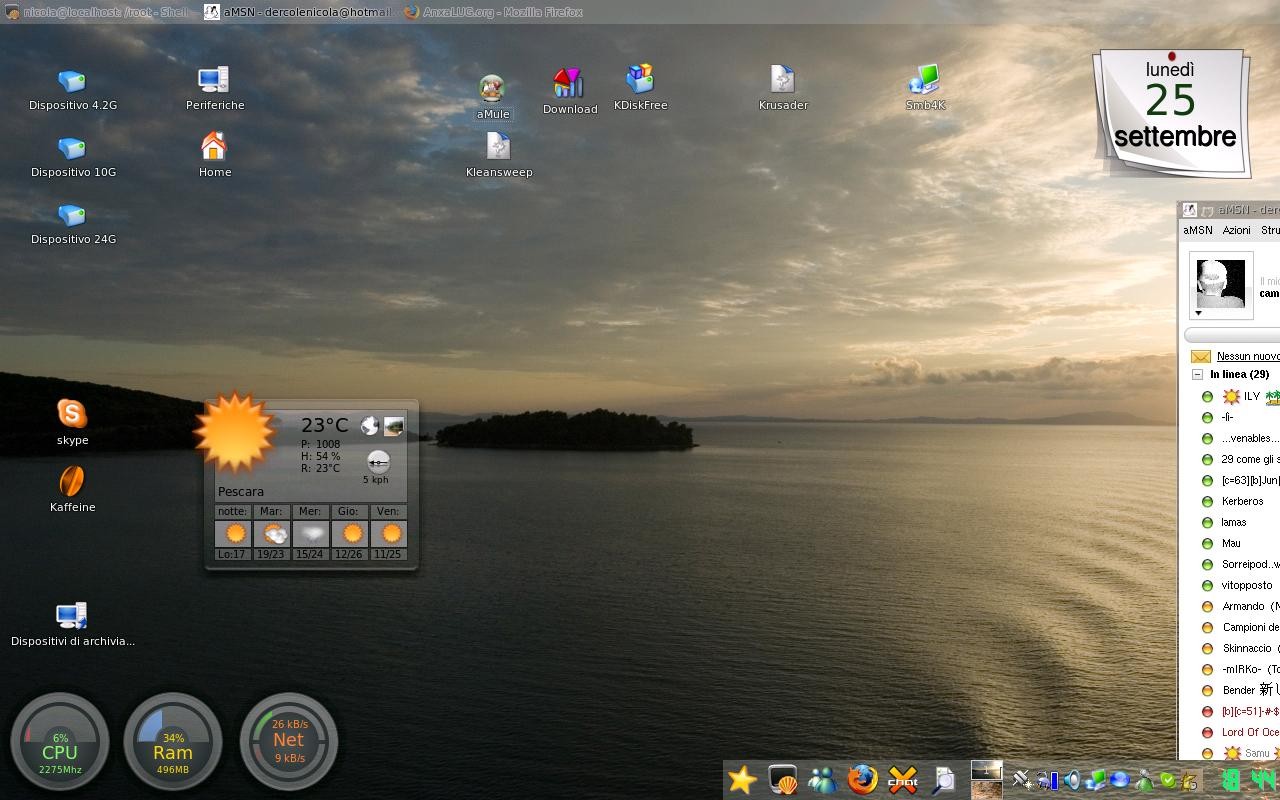Click the Ven forecast day in weather widget

pos(388,532)
